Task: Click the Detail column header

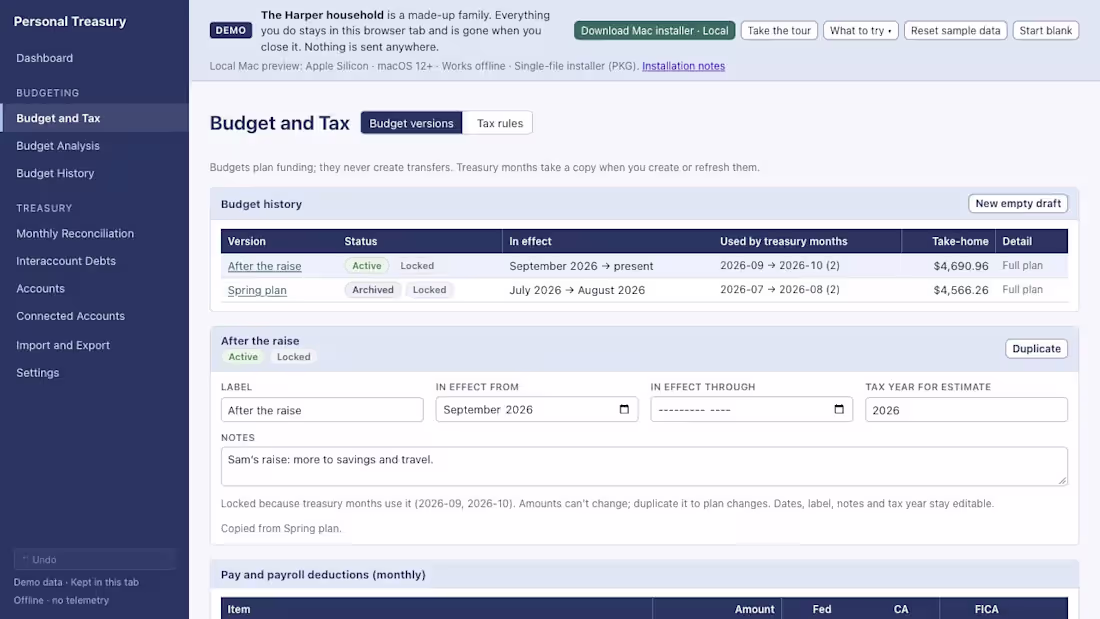Action: [x=1017, y=241]
